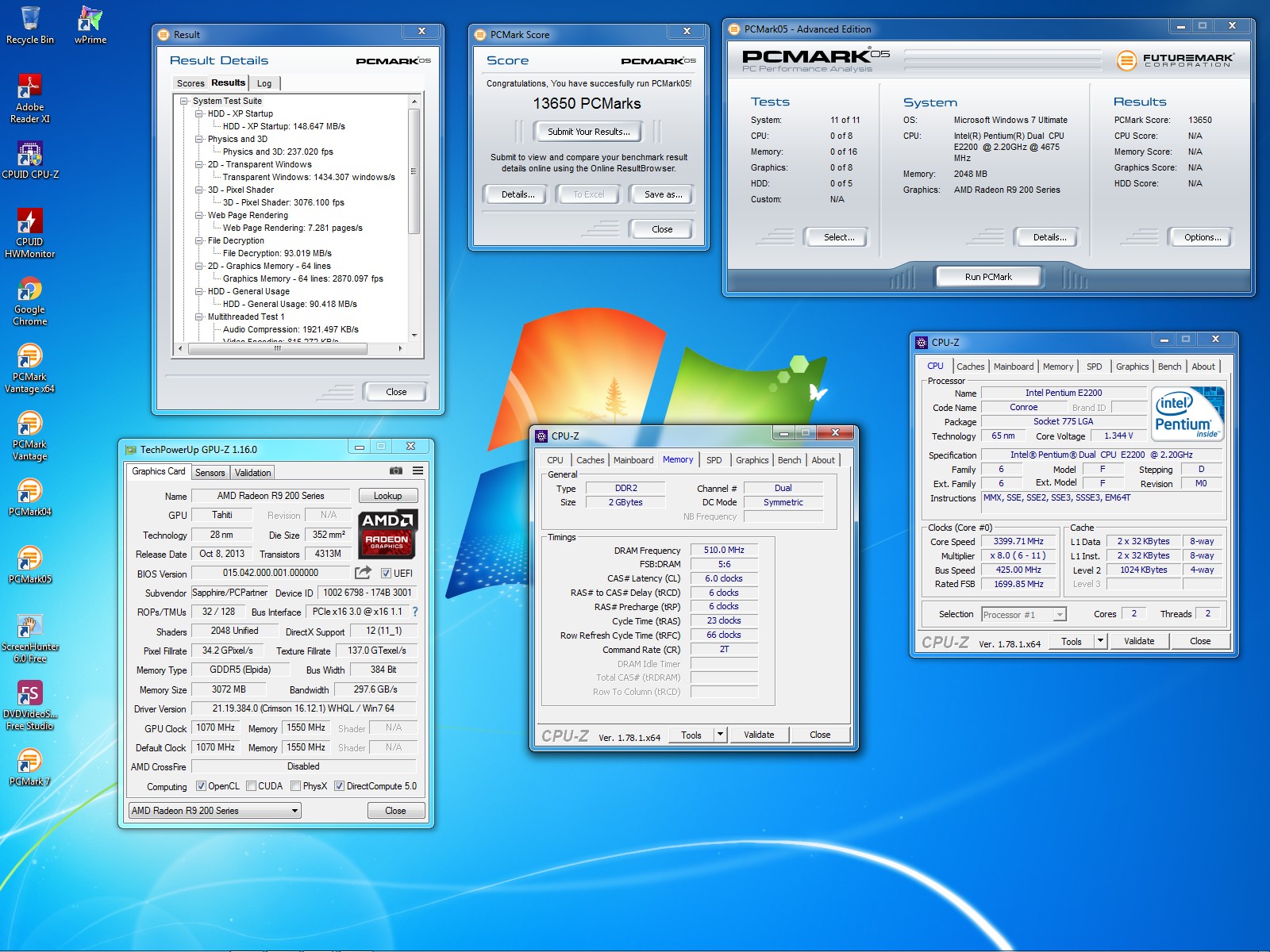Toggle the OpenCL computing checkbox
Screen dimensions: 1270x952
pyautogui.click(x=201, y=786)
